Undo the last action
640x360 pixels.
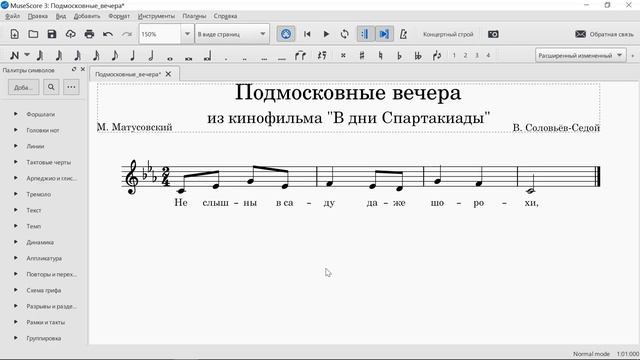tap(108, 34)
